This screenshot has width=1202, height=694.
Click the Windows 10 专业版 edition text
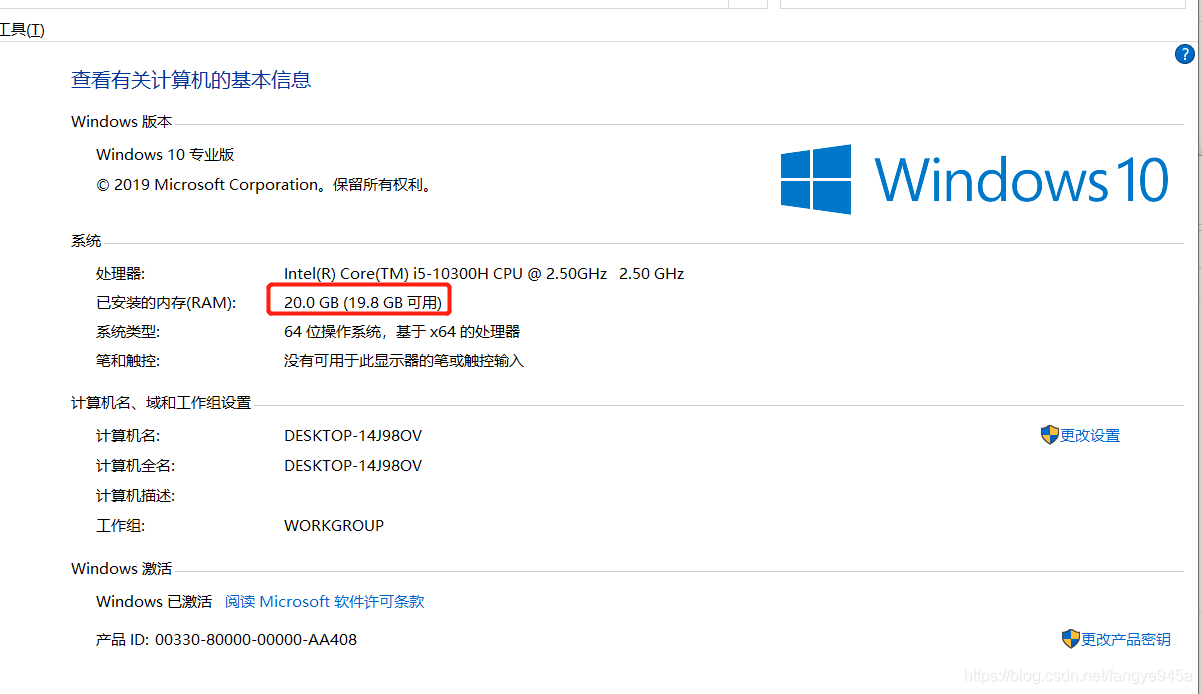165,154
